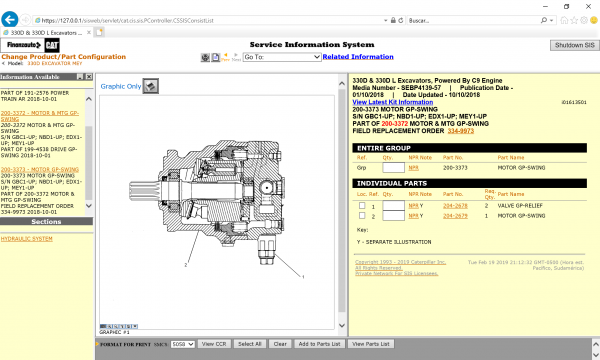Open the red 200-3372 part link
Screen dimensions: 600x360
(x=395, y=124)
